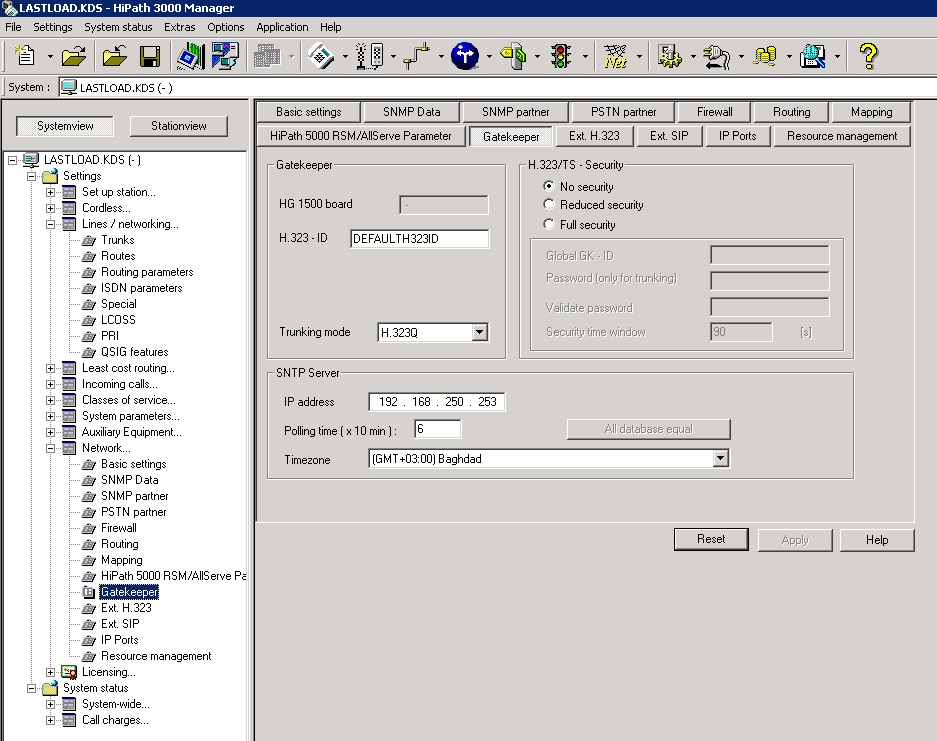Image resolution: width=937 pixels, height=741 pixels.
Task: Select the No security radio button
Action: [549, 186]
